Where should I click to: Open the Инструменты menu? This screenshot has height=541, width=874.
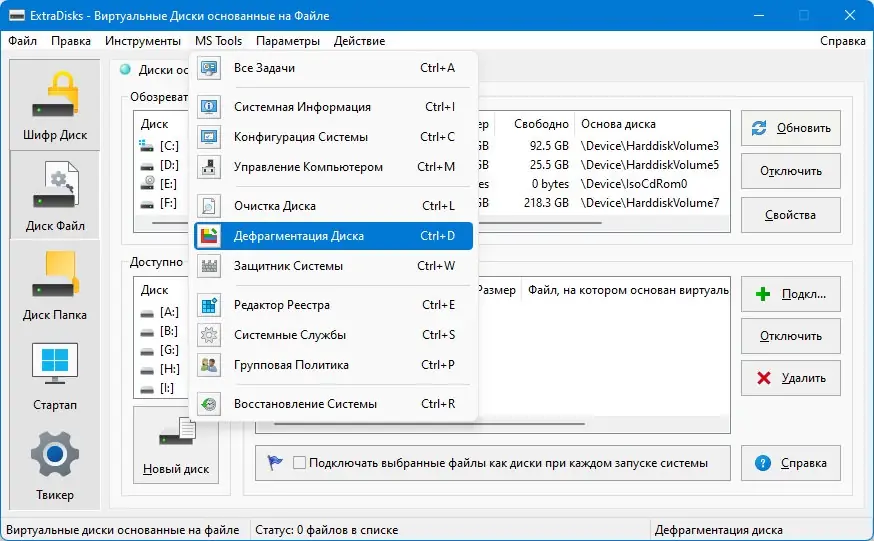tap(143, 41)
